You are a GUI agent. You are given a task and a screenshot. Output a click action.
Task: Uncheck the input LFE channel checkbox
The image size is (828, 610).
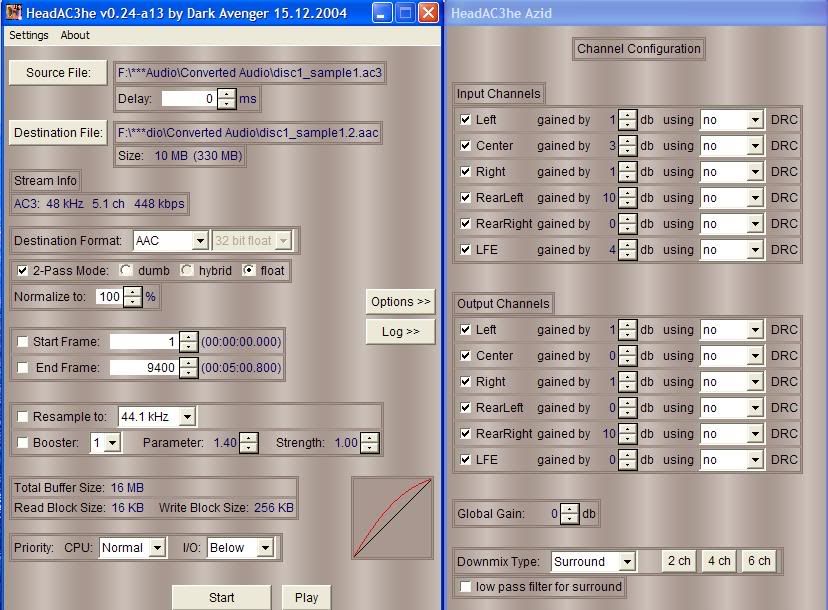(465, 249)
